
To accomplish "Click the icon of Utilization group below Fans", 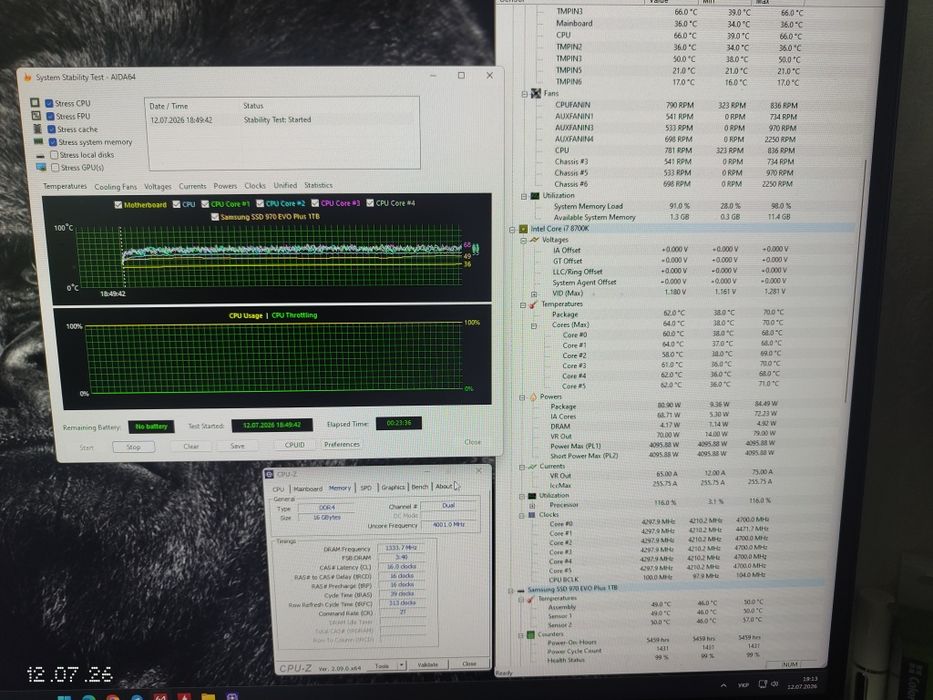I will pos(535,195).
